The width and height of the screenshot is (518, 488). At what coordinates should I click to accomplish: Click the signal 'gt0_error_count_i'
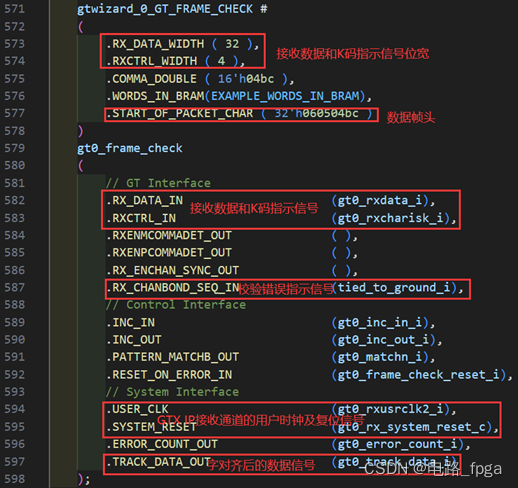(x=397, y=444)
